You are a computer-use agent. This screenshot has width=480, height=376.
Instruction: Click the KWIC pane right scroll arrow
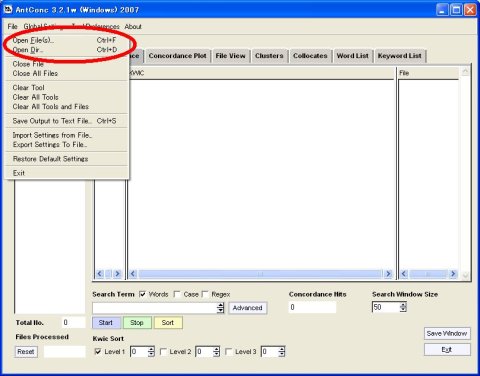click(x=388, y=274)
